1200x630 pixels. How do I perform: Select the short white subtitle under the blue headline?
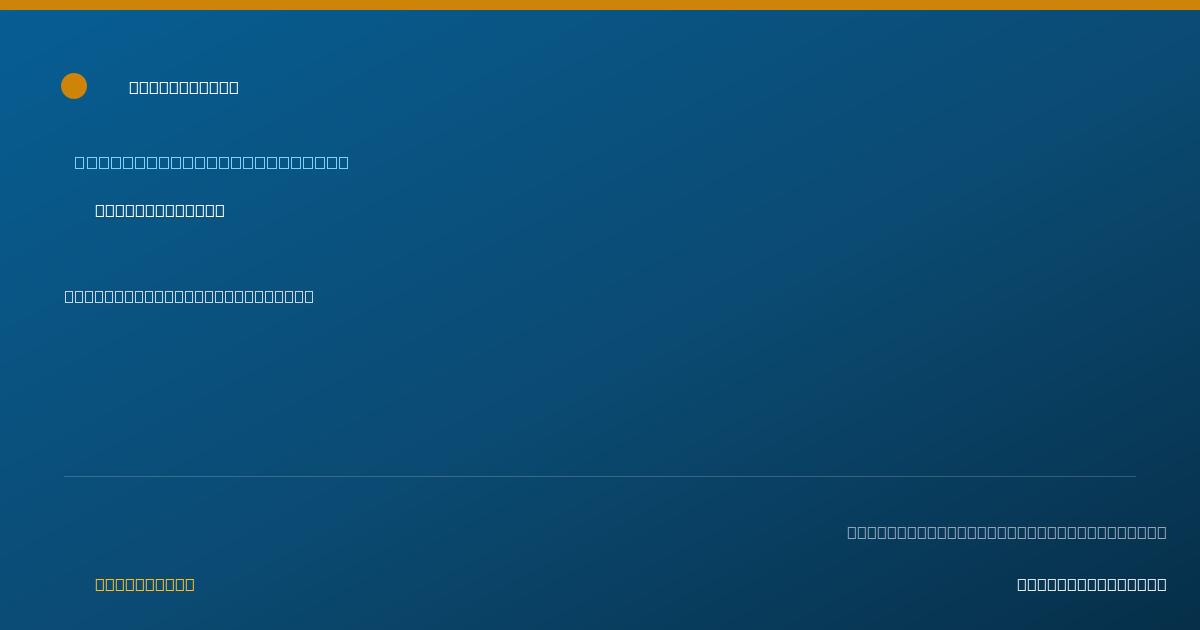pos(160,210)
